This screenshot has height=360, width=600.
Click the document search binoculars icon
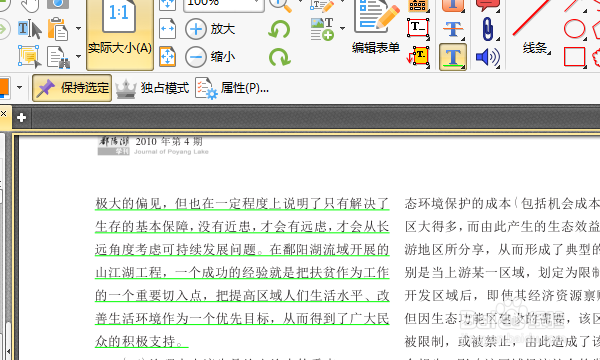click(58, 57)
